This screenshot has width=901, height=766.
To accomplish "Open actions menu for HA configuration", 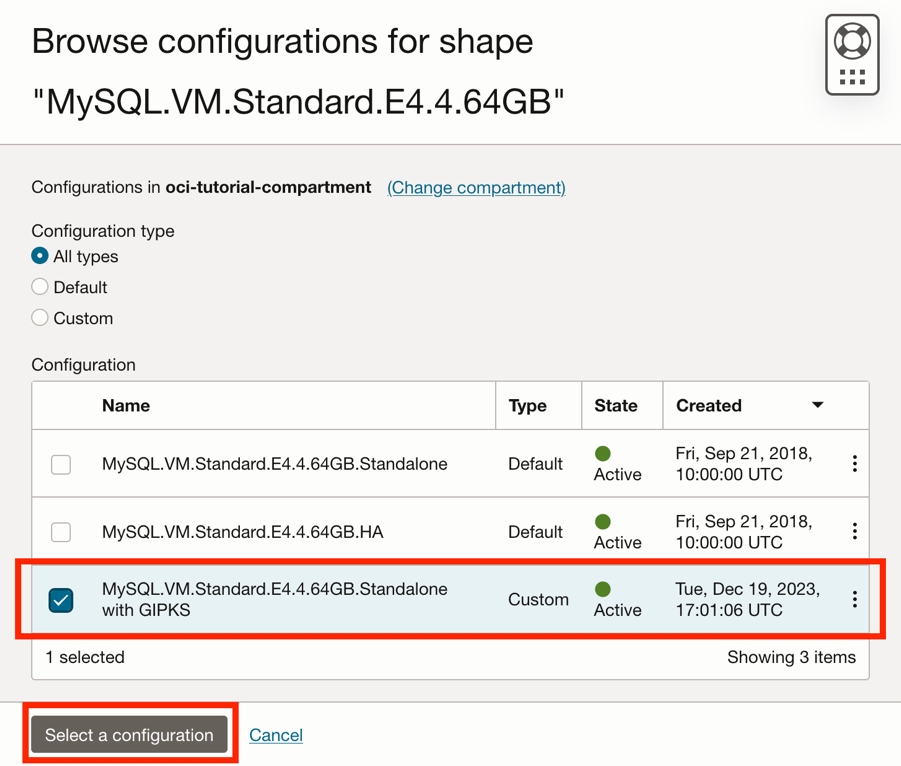I will (854, 532).
